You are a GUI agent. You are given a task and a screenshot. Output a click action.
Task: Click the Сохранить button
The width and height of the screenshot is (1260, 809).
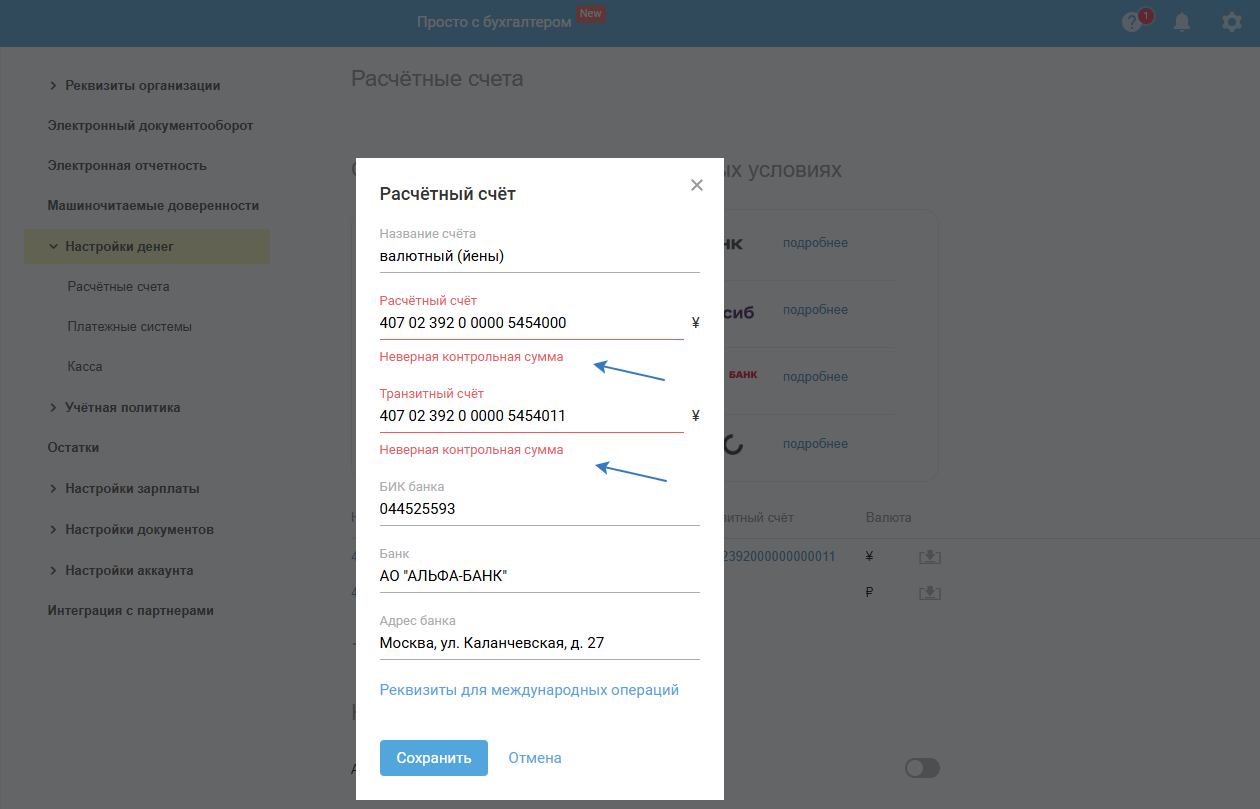pos(433,758)
